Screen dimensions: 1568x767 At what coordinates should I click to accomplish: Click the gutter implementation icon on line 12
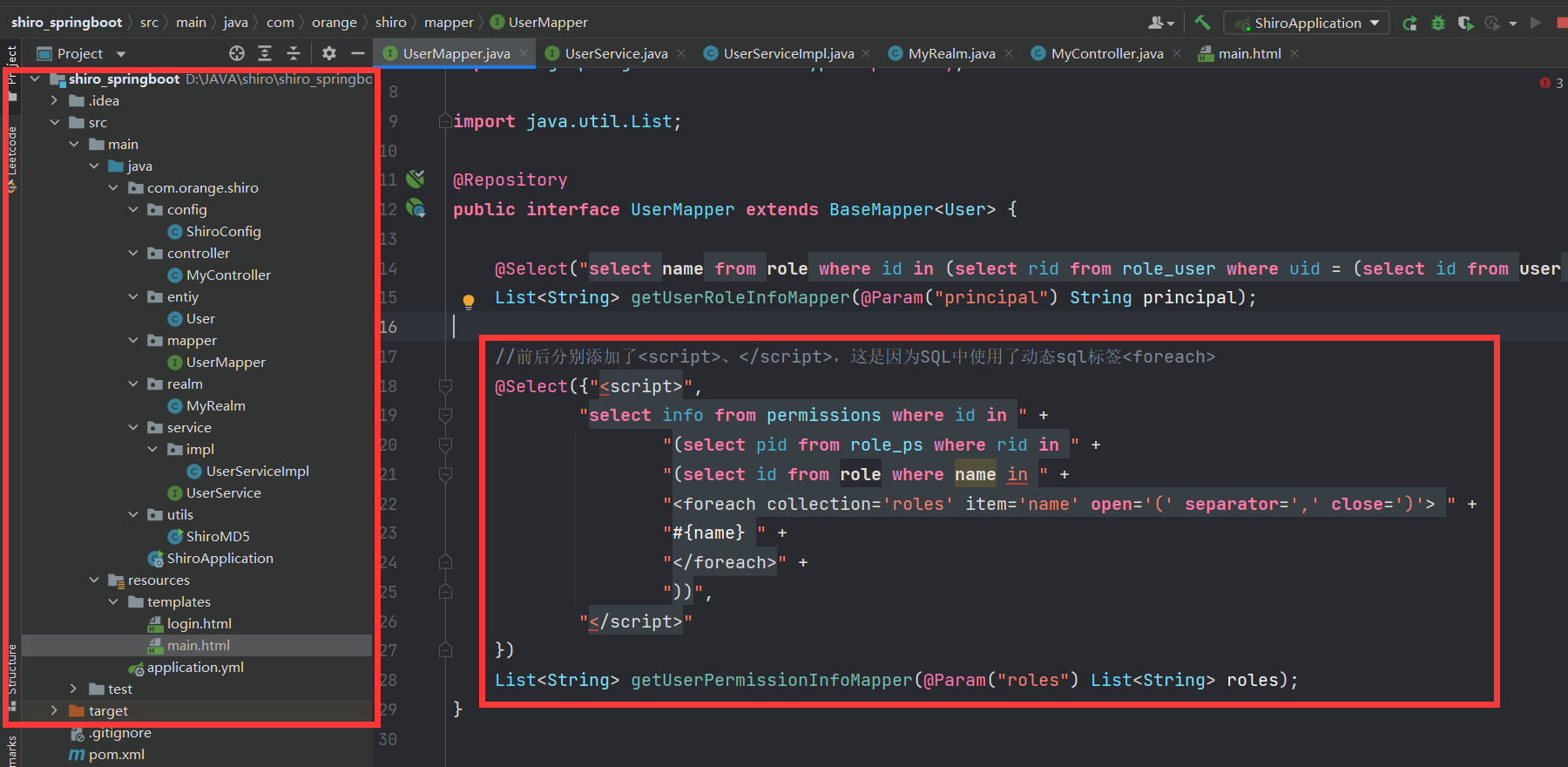[x=416, y=208]
